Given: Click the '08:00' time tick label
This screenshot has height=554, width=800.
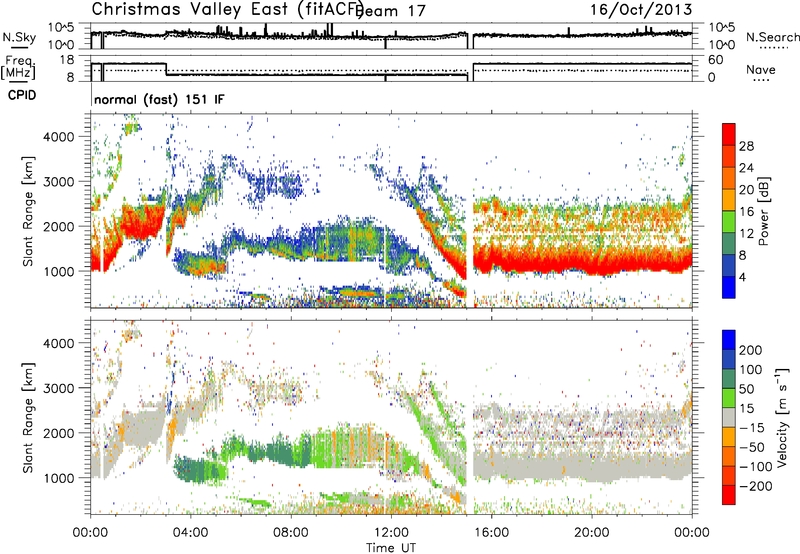Looking at the screenshot, I should tap(291, 533).
